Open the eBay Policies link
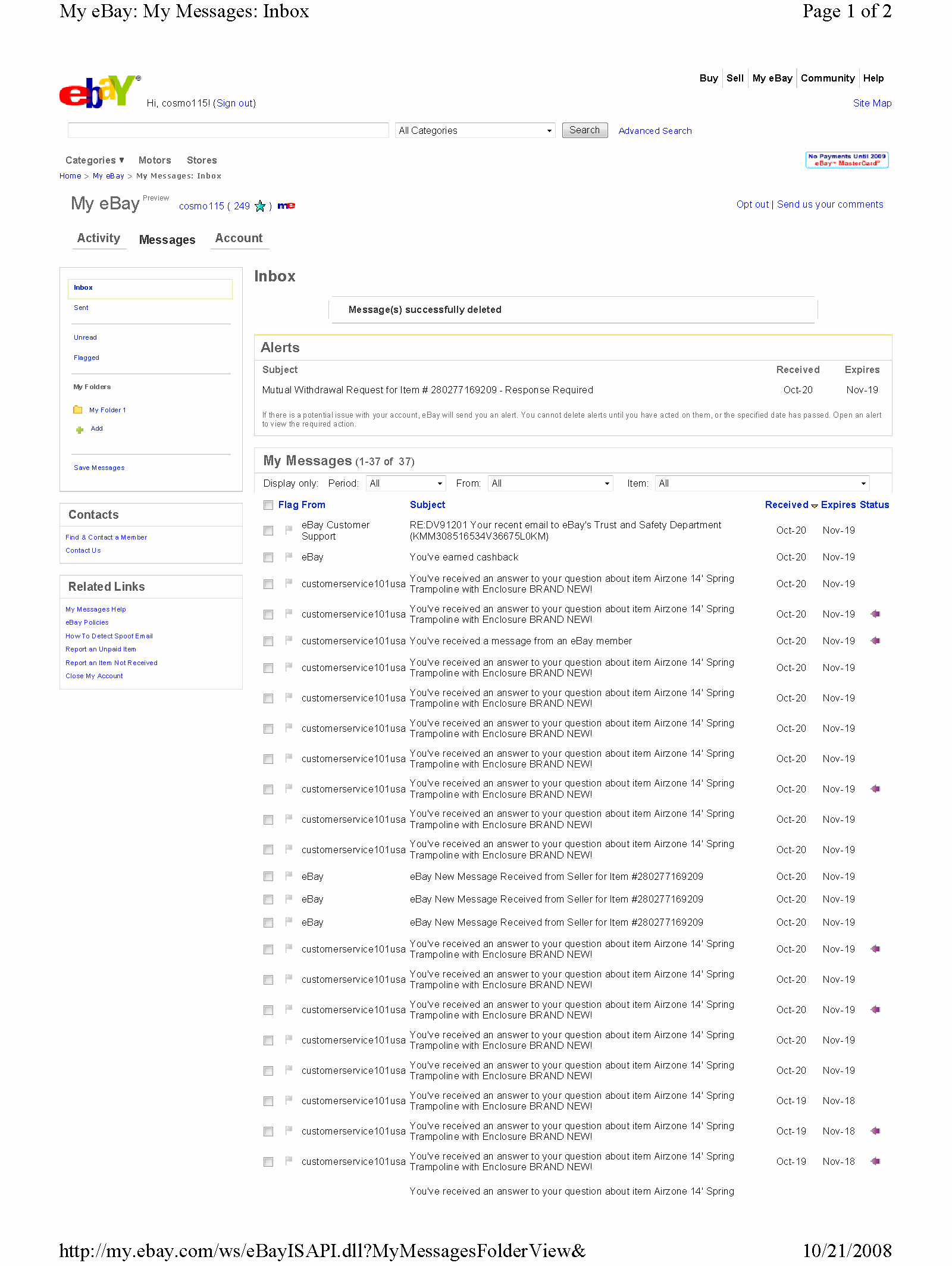 tap(87, 623)
